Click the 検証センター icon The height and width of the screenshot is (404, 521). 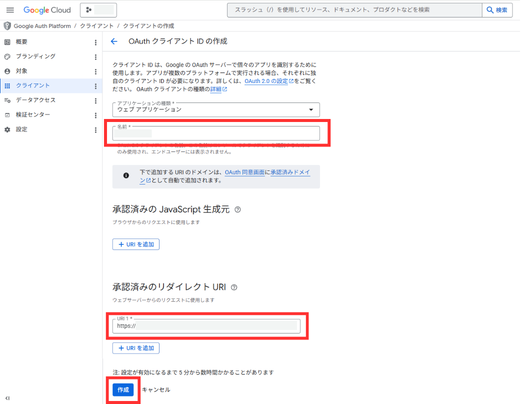pos(7,115)
